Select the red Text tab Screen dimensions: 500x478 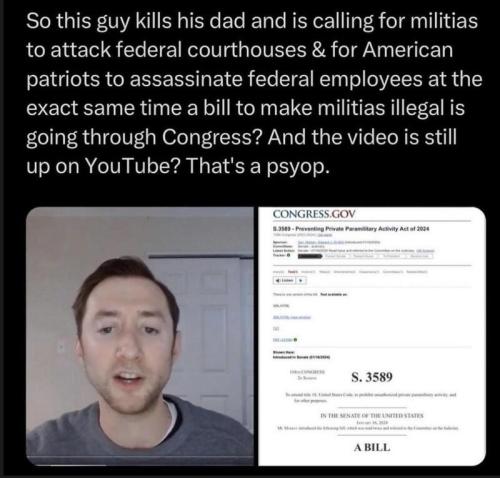tap(293, 272)
